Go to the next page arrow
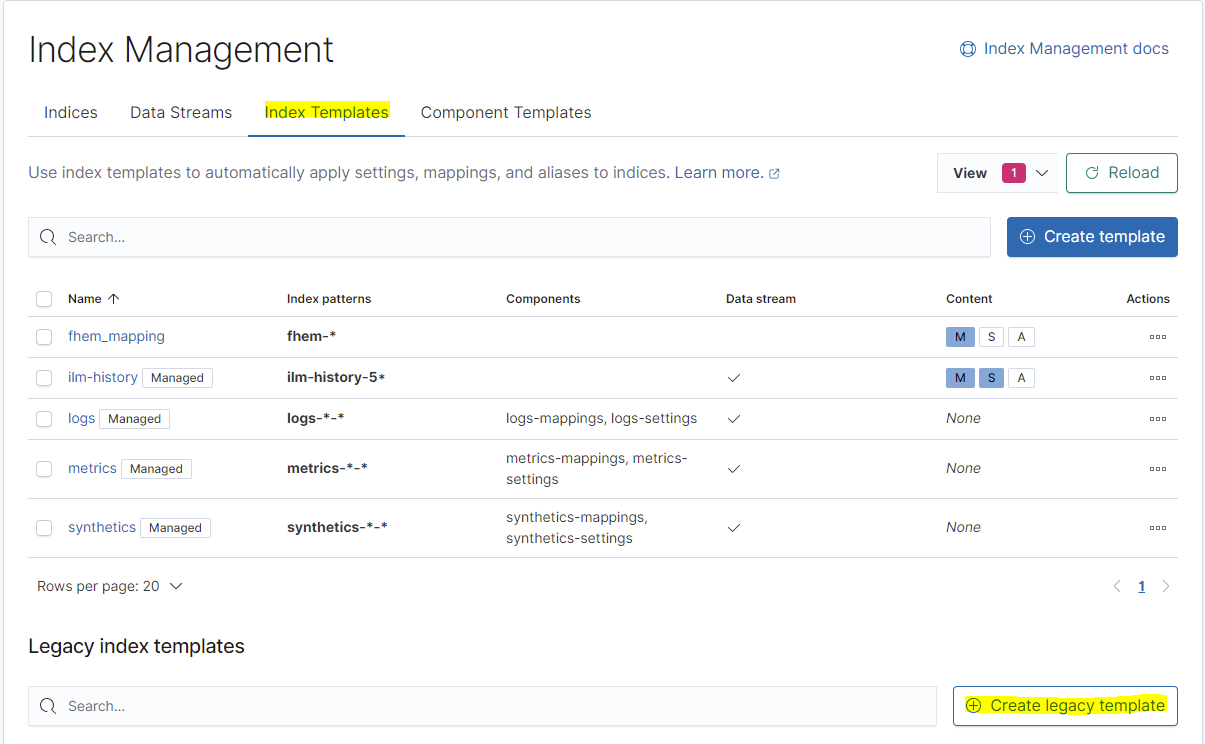Screen dimensions: 1205x744 1166,587
